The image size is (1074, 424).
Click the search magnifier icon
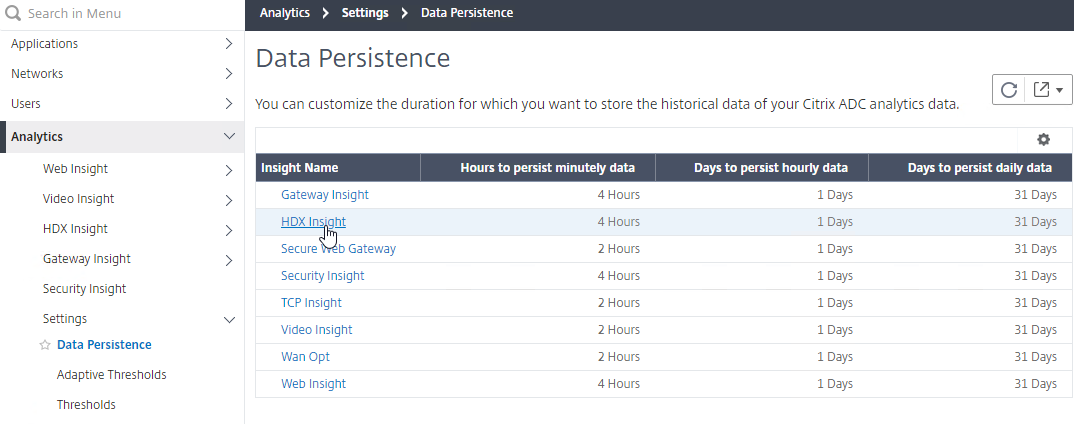(14, 15)
